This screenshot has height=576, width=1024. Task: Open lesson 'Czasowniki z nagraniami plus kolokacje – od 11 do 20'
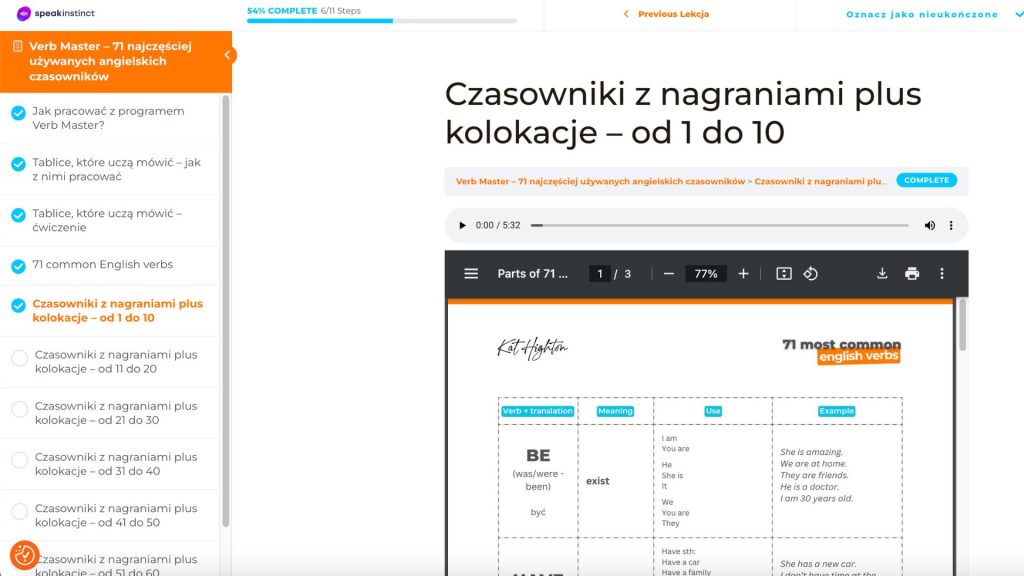tap(116, 362)
